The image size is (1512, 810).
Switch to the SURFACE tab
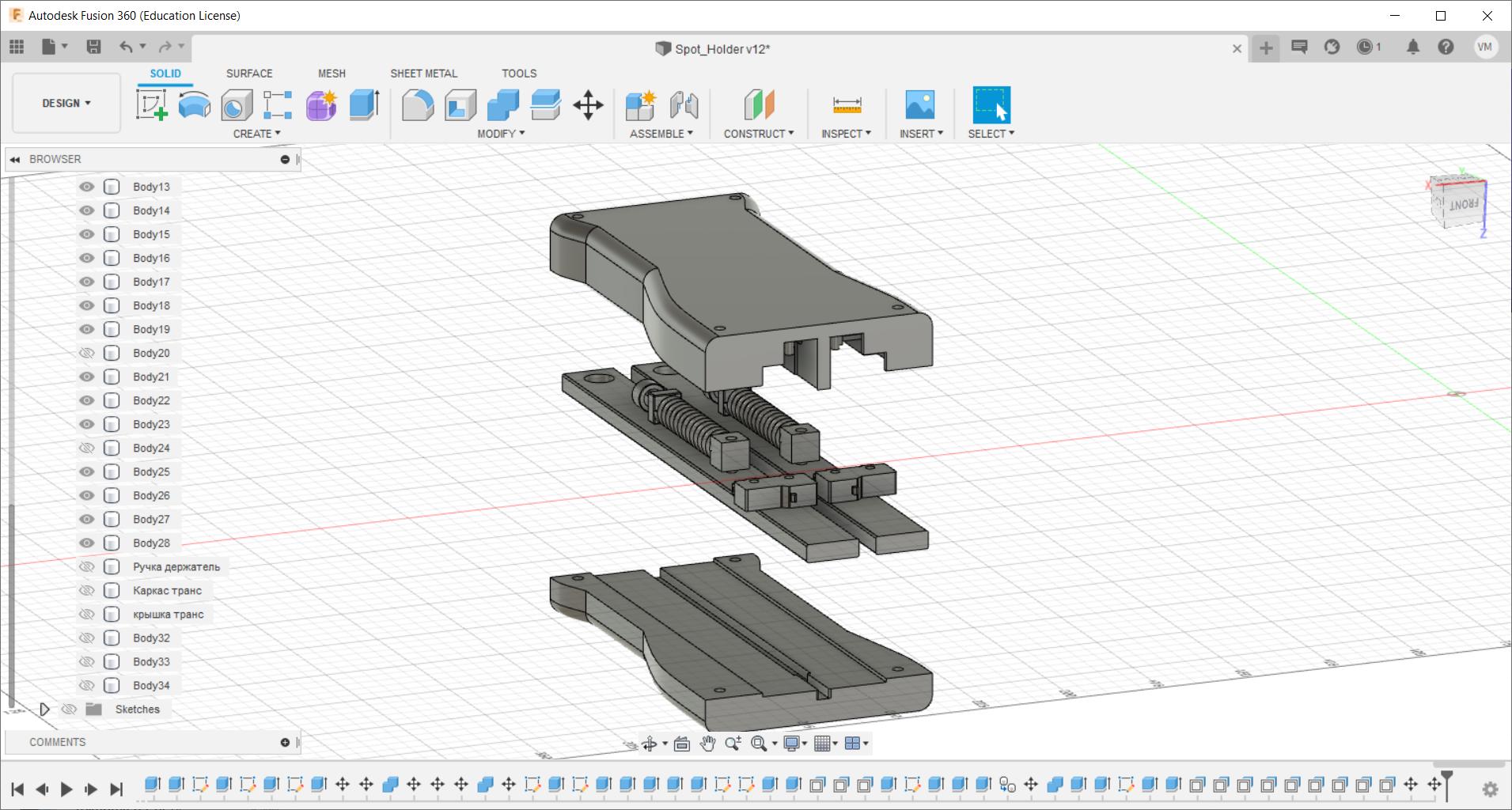(248, 74)
